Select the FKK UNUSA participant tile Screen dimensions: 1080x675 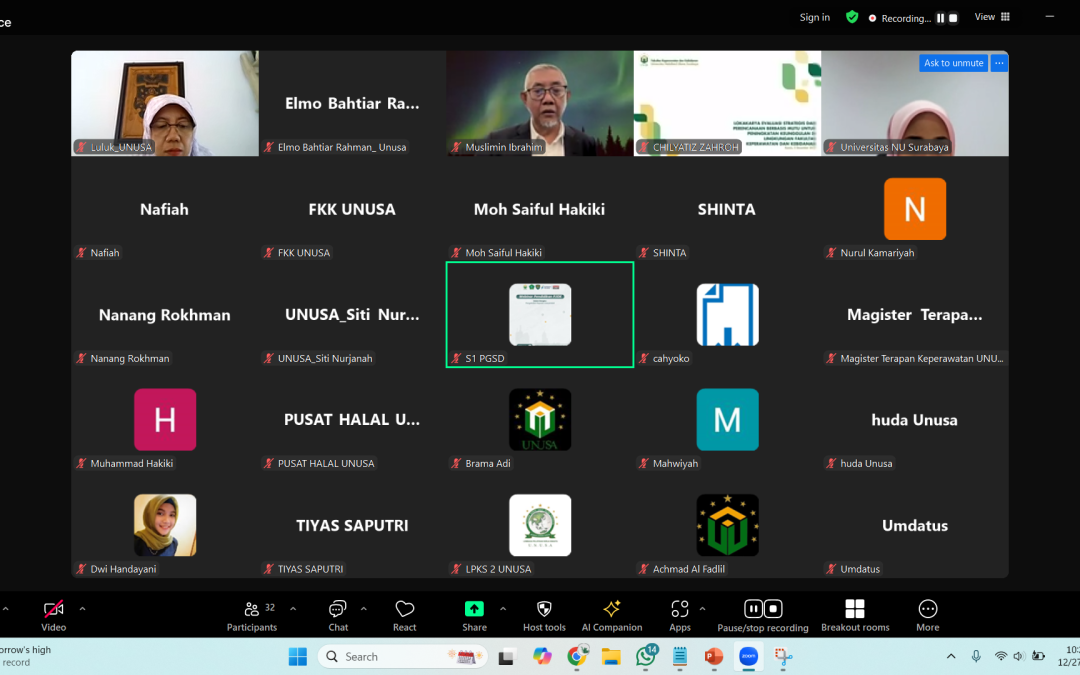(x=353, y=209)
